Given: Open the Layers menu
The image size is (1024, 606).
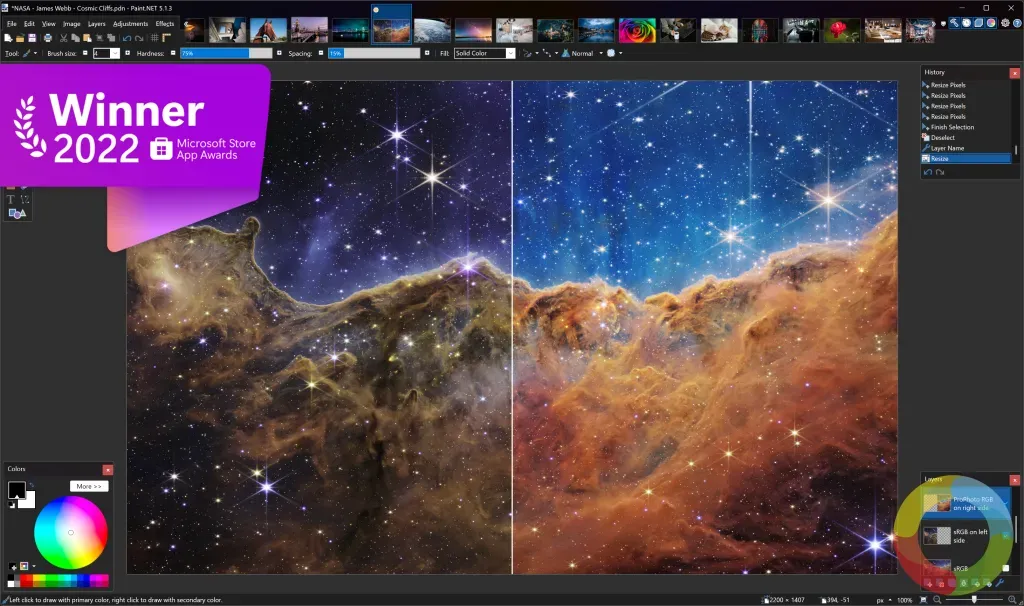Looking at the screenshot, I should tap(97, 24).
